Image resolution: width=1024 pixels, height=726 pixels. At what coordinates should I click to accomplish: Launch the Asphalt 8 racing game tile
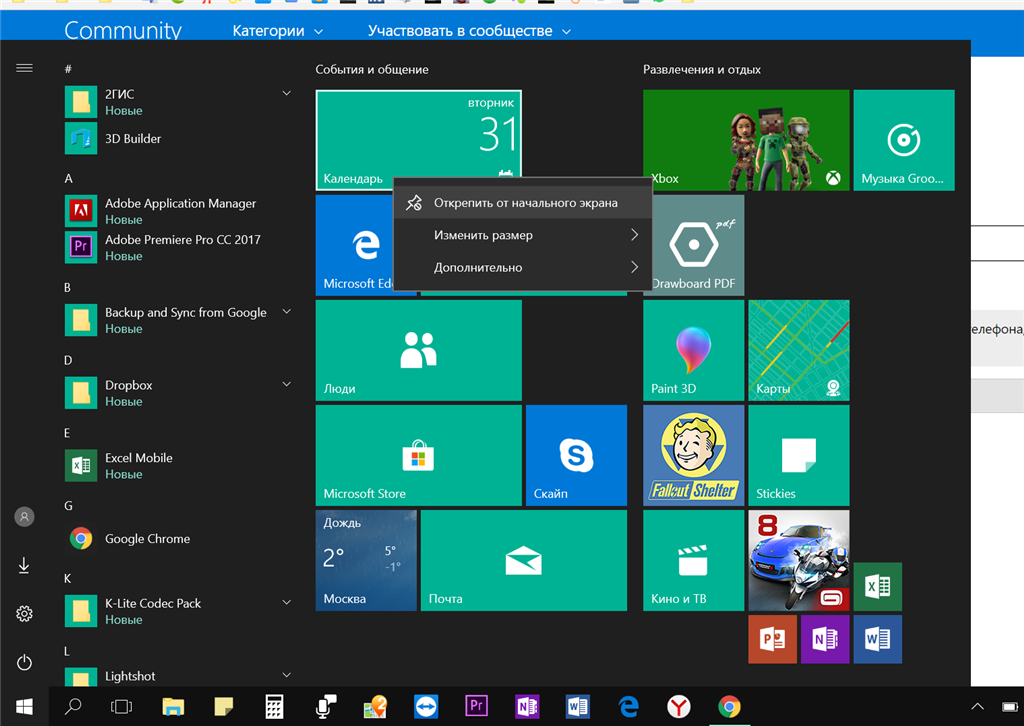click(x=799, y=561)
